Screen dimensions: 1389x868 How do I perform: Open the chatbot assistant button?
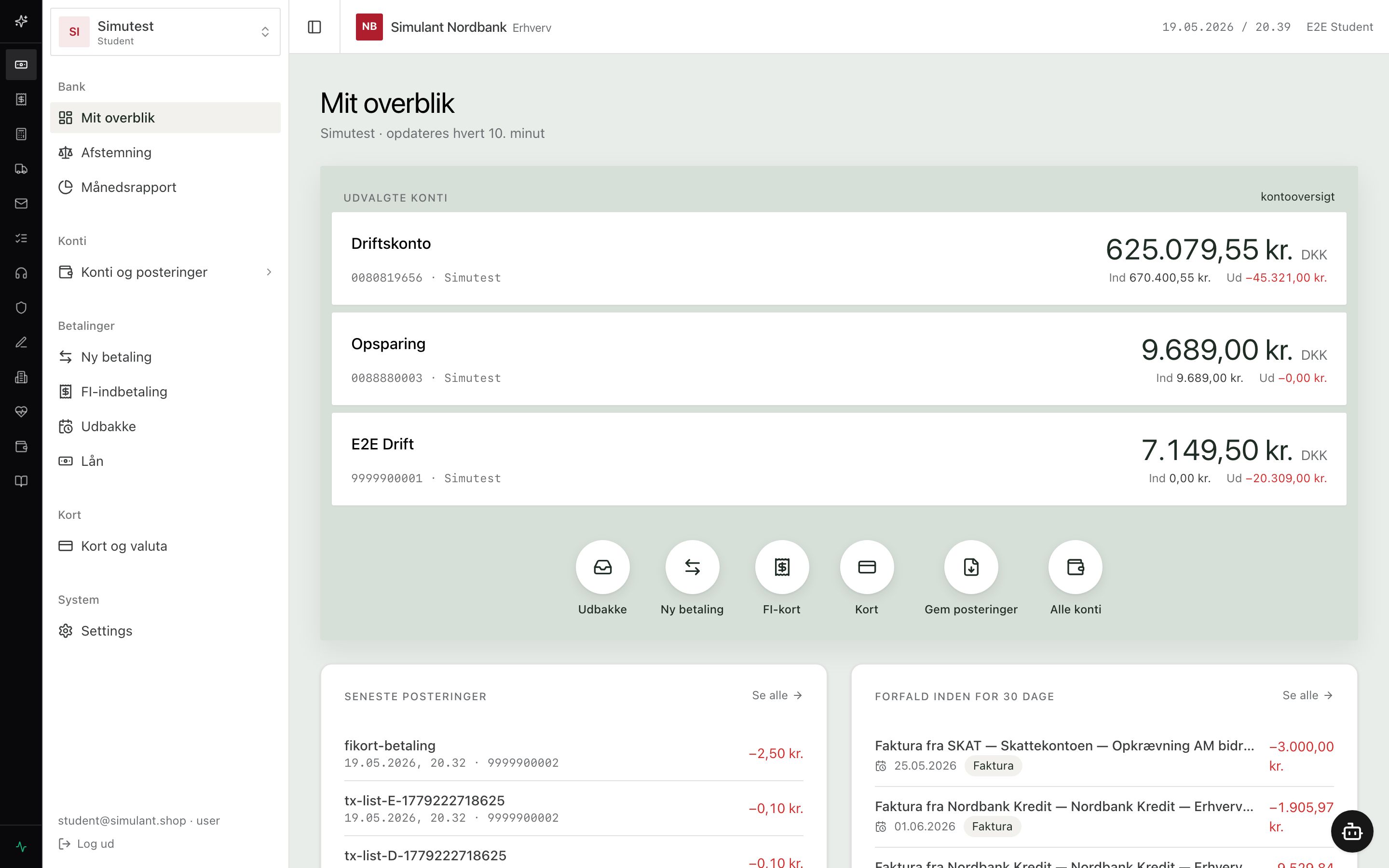(x=1352, y=831)
